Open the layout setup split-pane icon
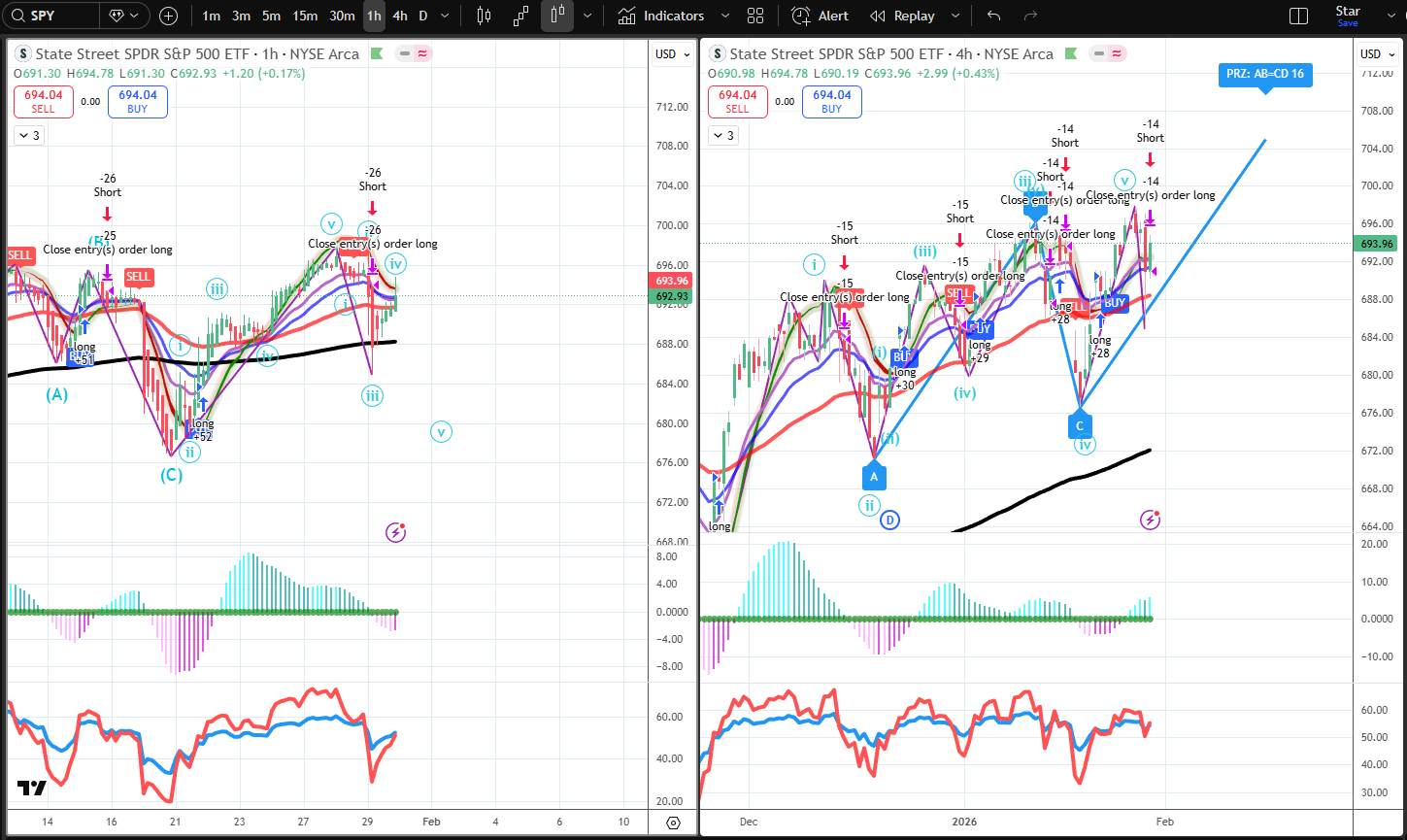The height and width of the screenshot is (840, 1407). click(x=1298, y=16)
